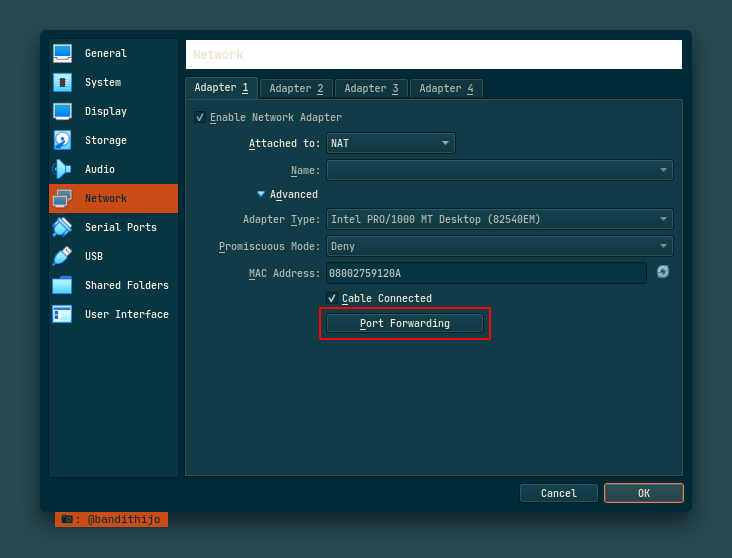Switch to the Adapter 2 tab
732x558 pixels.
(x=296, y=89)
